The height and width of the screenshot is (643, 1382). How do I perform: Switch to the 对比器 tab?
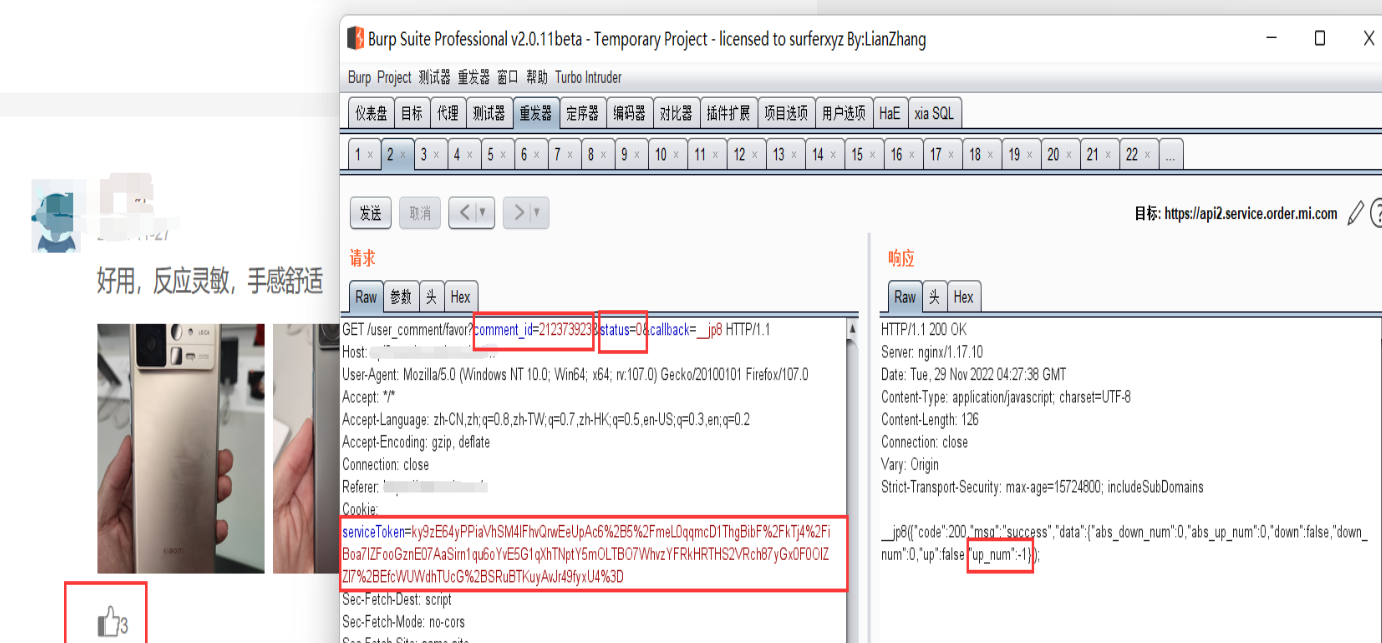(x=676, y=113)
